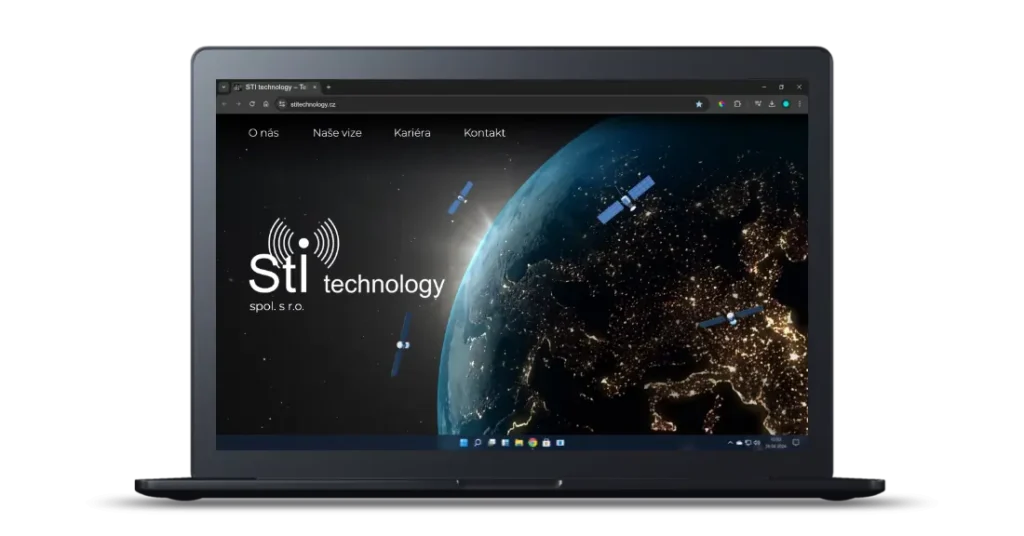Viewport: 1024px width, 536px height.
Task: Open the Kontakt page link
Action: pos(484,133)
